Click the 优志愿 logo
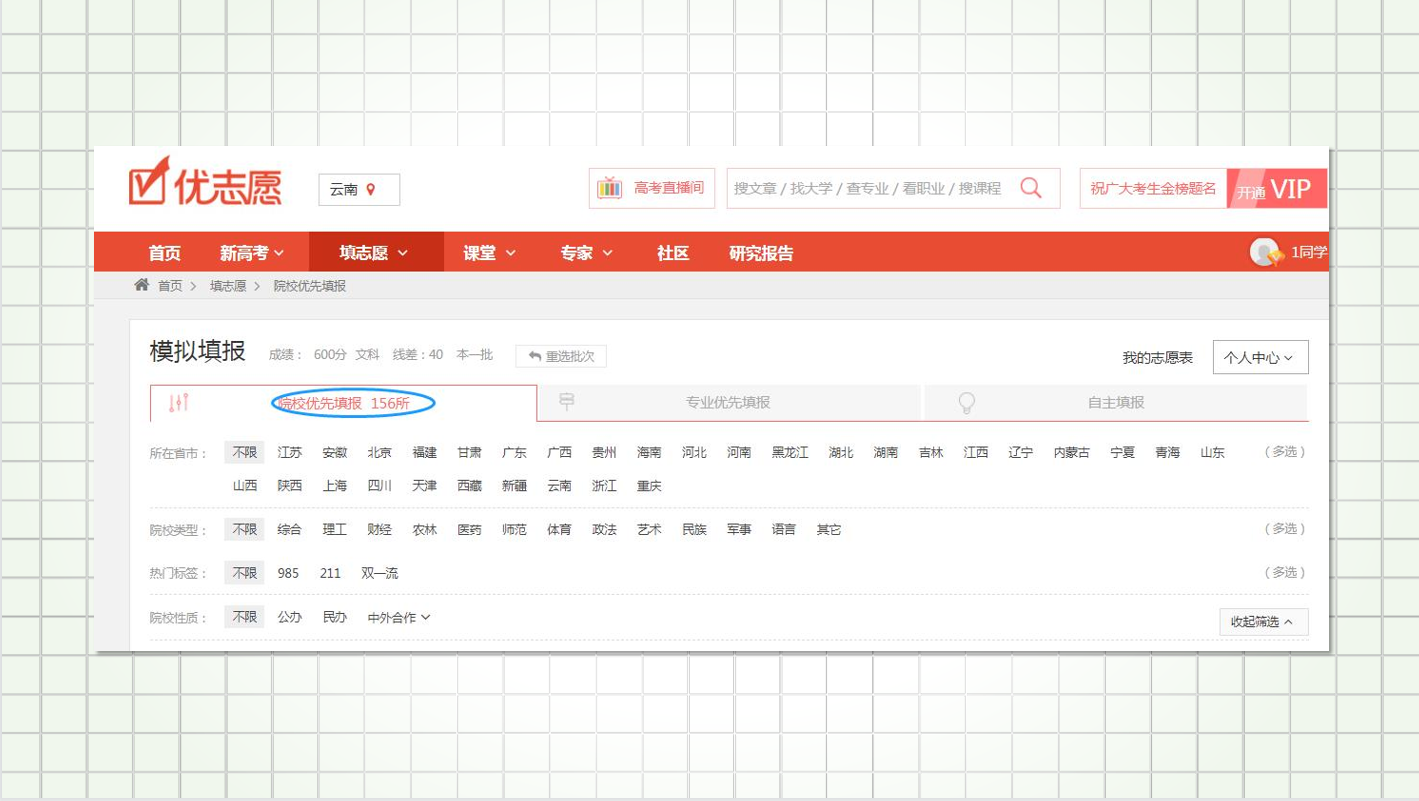The width and height of the screenshot is (1419, 801). (x=205, y=184)
